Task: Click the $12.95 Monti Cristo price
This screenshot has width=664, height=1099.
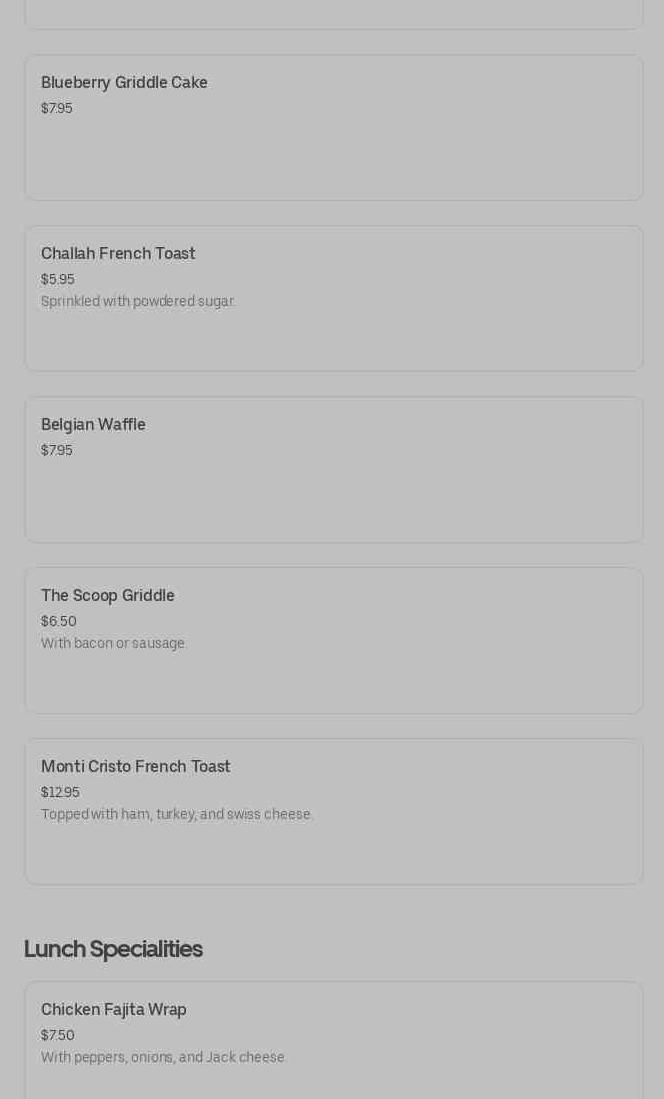Action: pyautogui.click(x=60, y=792)
